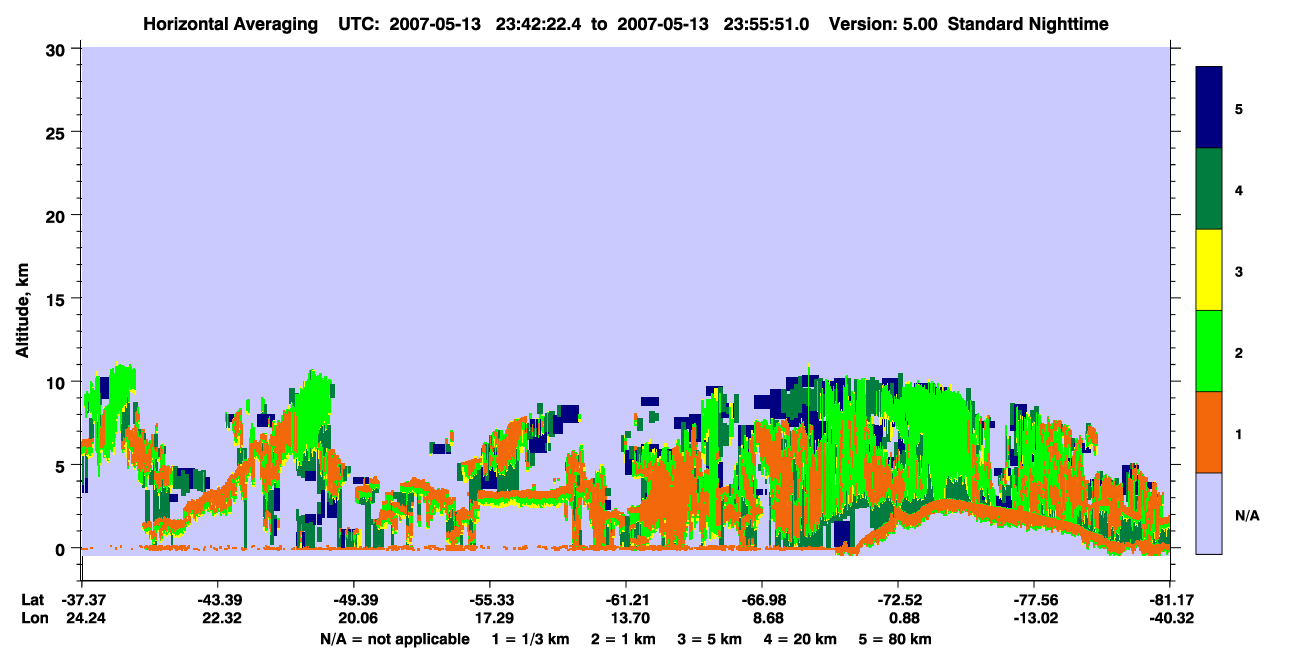The width and height of the screenshot is (1300, 667).
Task: Click latitude value -61.21
Action: coord(625,600)
